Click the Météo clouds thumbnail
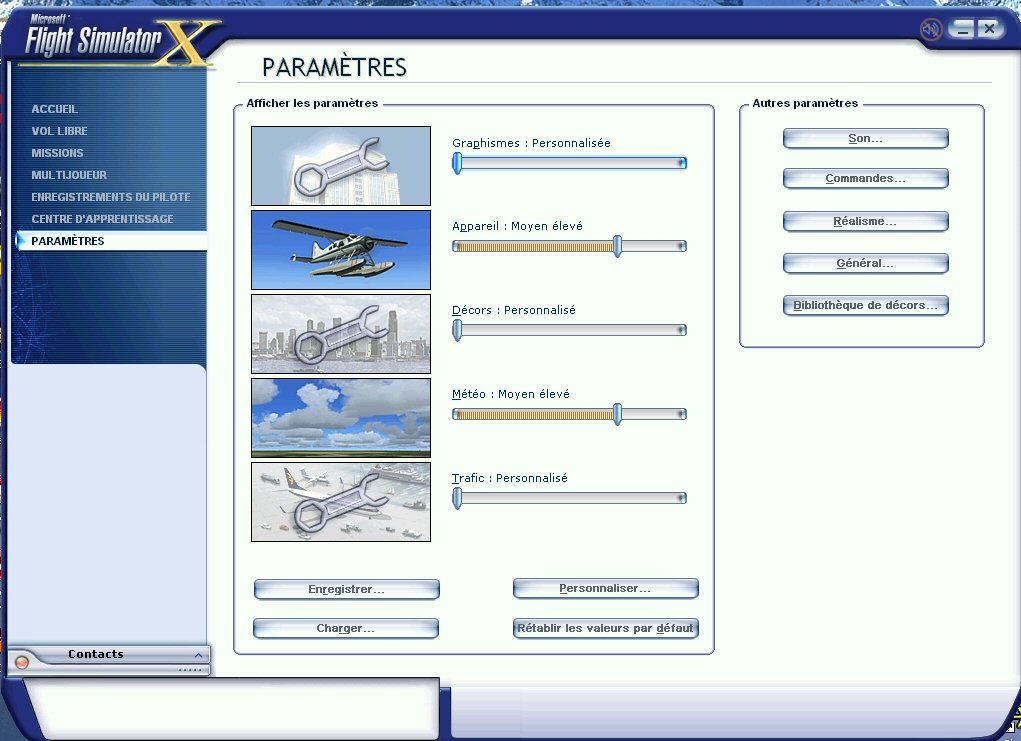The image size is (1021, 741). click(341, 418)
